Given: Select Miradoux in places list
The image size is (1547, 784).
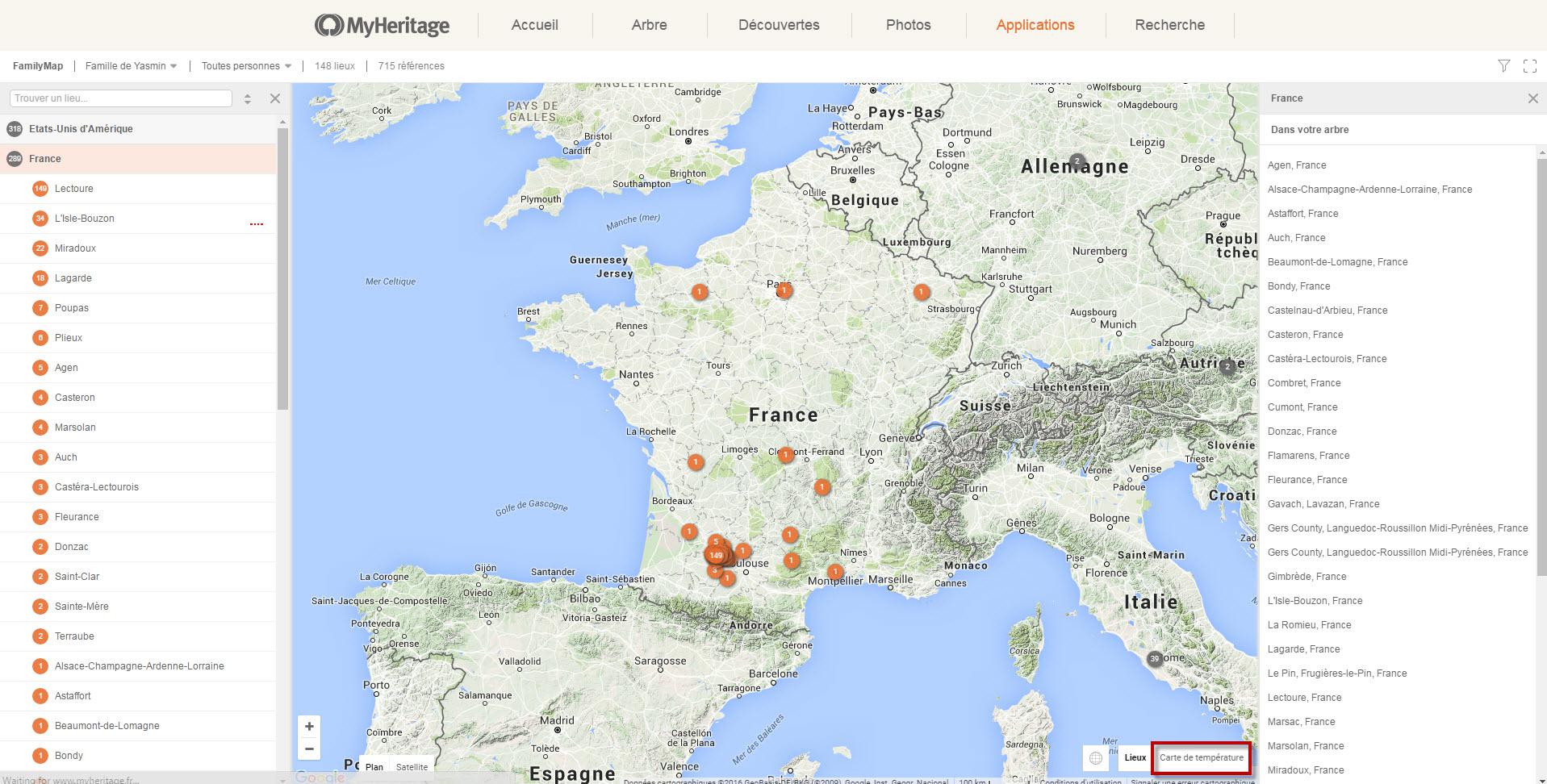Looking at the screenshot, I should [138, 248].
